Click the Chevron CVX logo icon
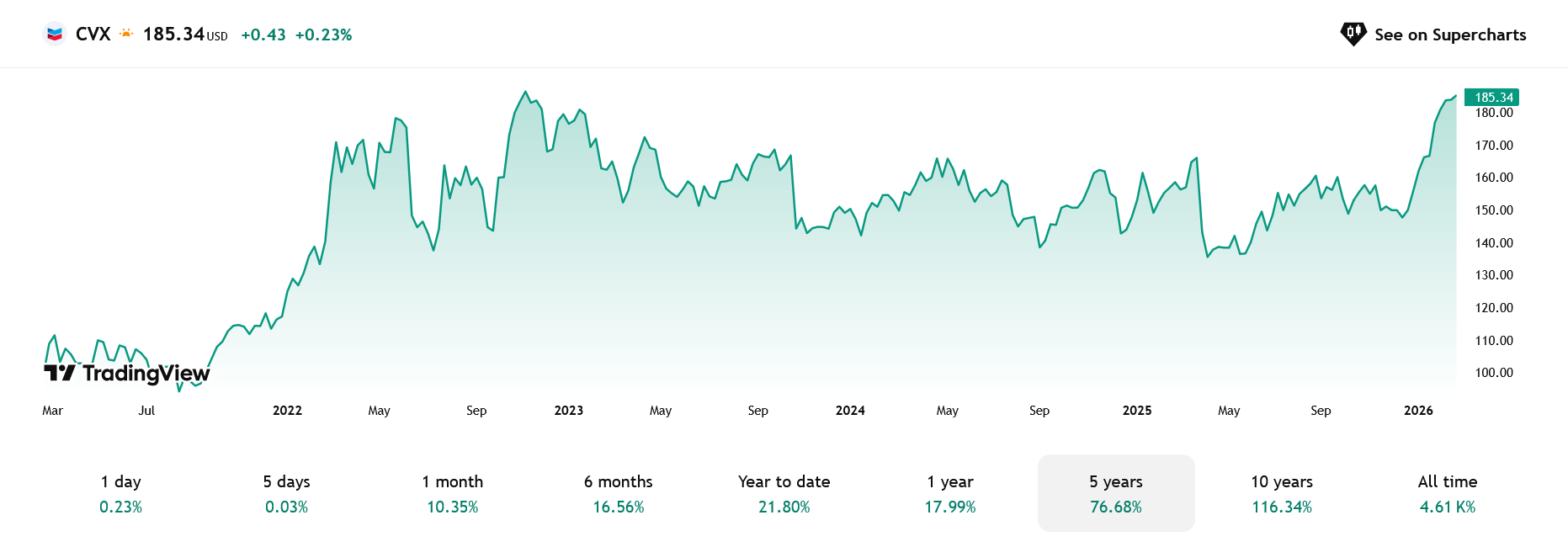 [55, 35]
